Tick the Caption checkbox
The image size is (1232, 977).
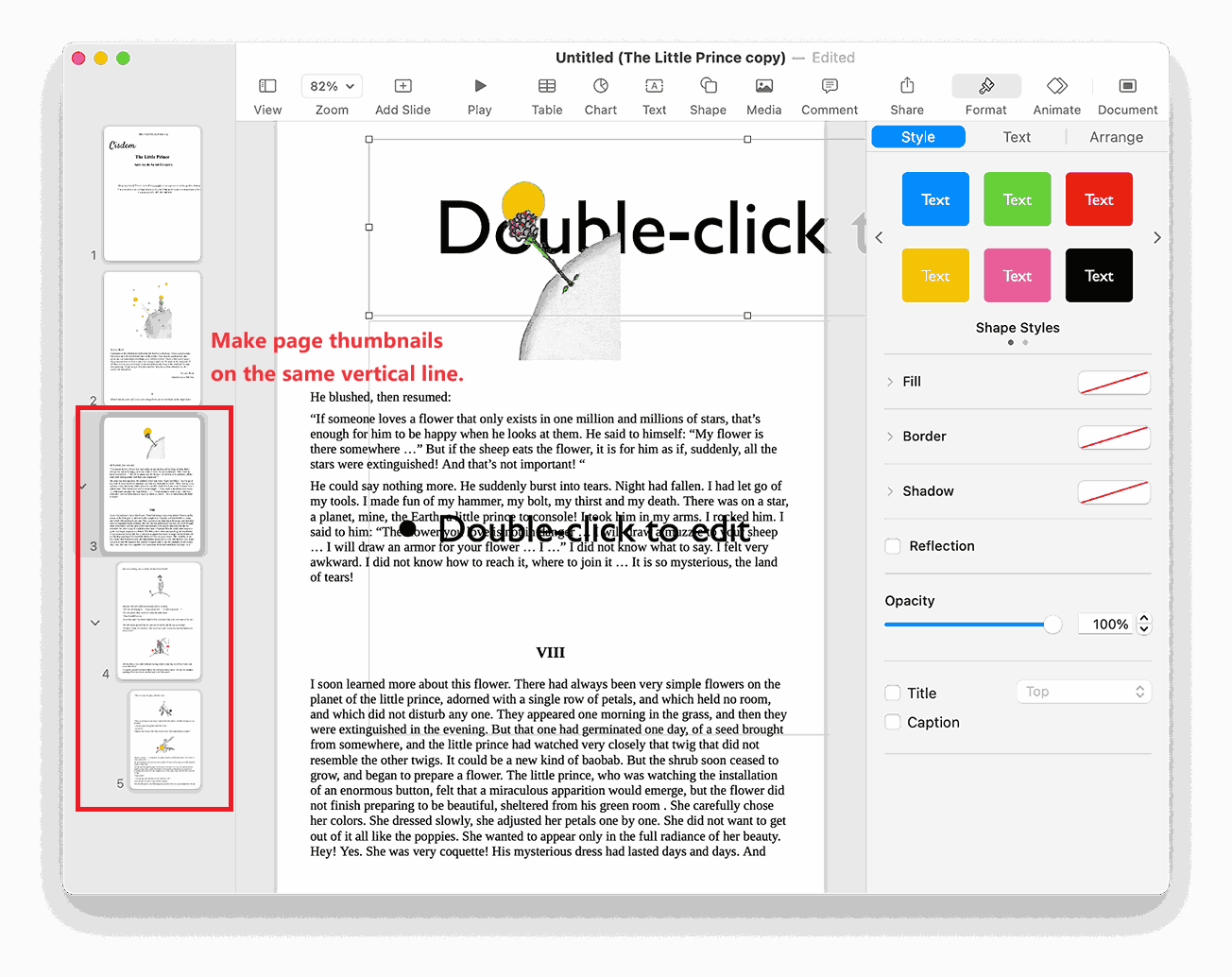pos(893,722)
